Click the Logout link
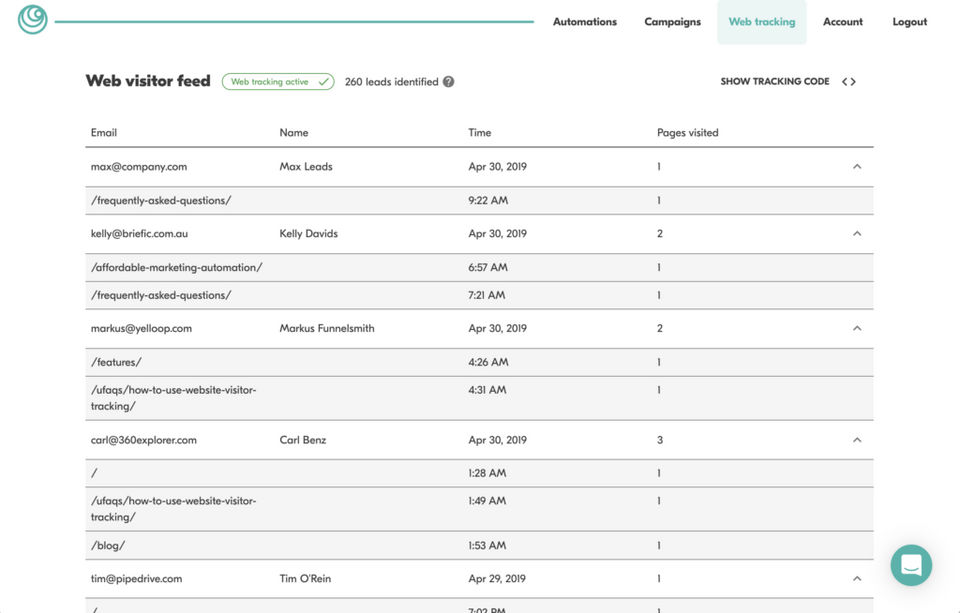 point(910,22)
